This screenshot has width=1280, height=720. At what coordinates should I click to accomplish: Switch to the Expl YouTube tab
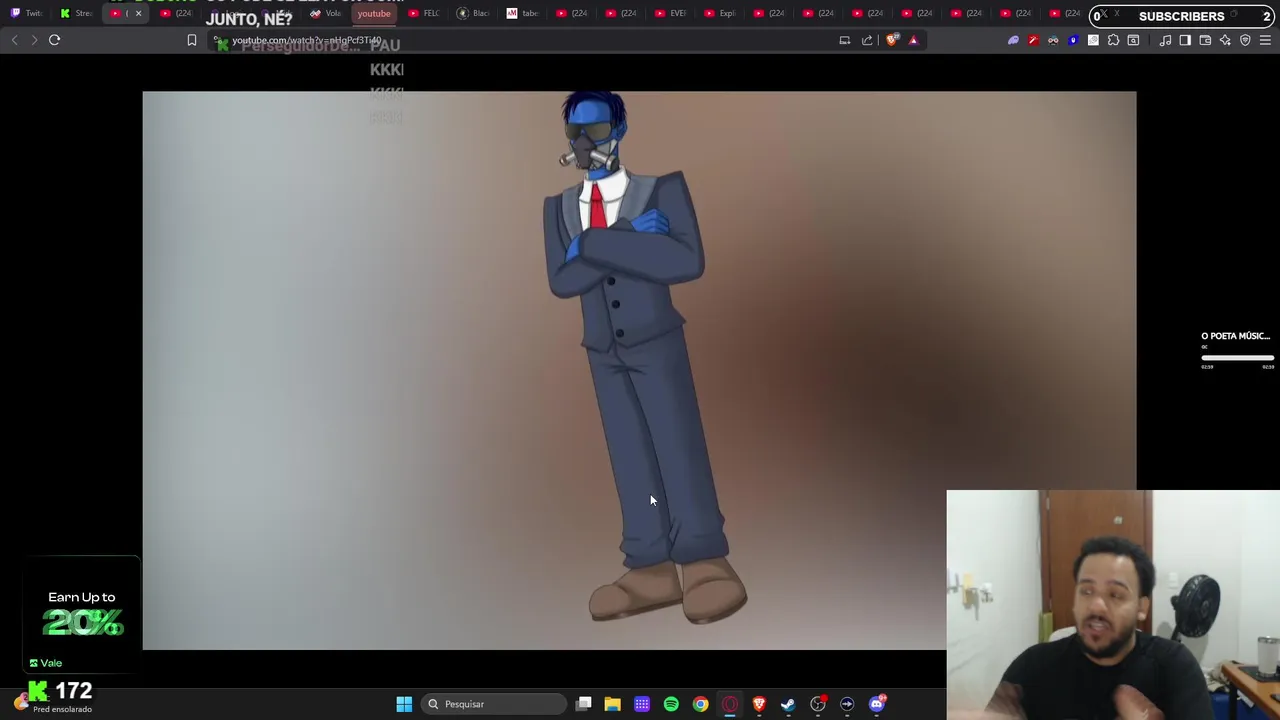(x=722, y=13)
